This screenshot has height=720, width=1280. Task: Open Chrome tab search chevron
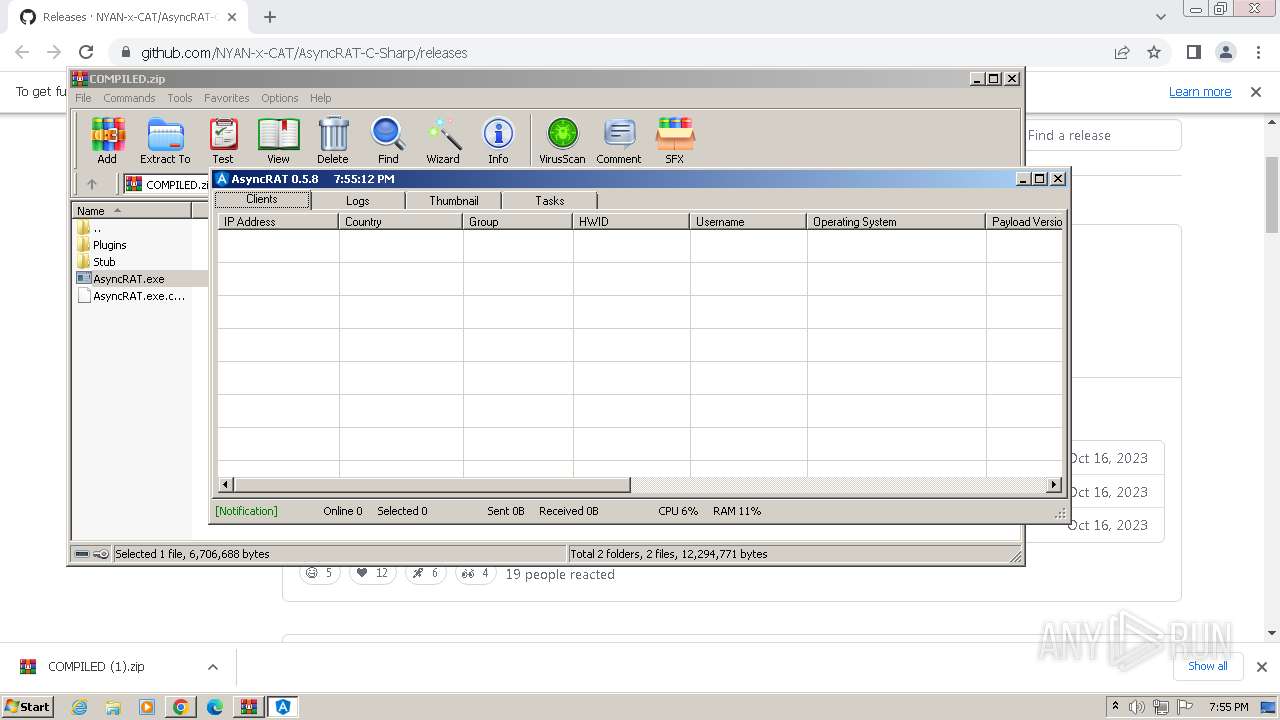pyautogui.click(x=1160, y=17)
